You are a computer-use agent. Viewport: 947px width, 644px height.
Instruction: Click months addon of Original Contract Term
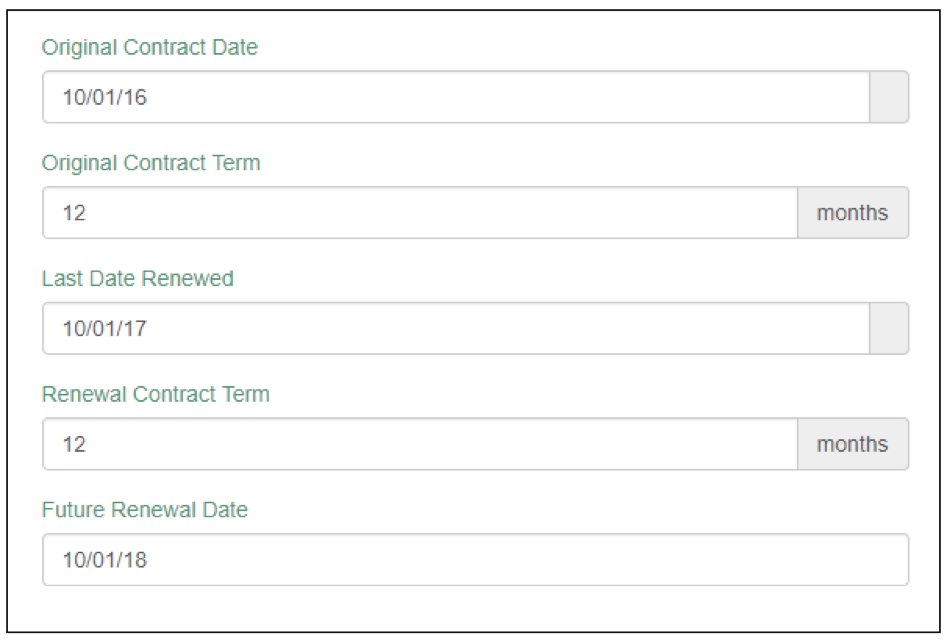coord(852,213)
